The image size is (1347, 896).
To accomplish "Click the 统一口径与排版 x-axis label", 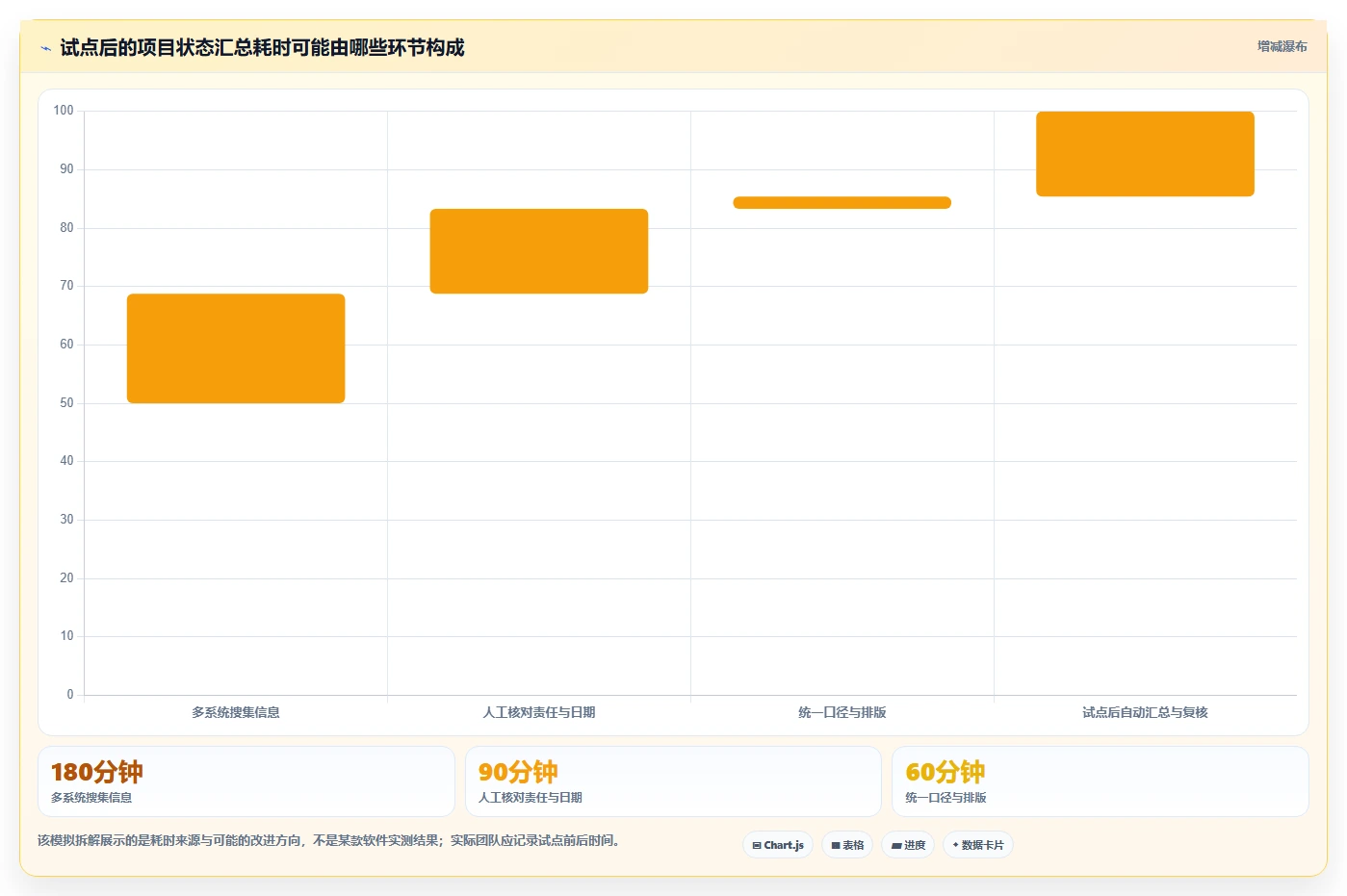I will [x=842, y=712].
